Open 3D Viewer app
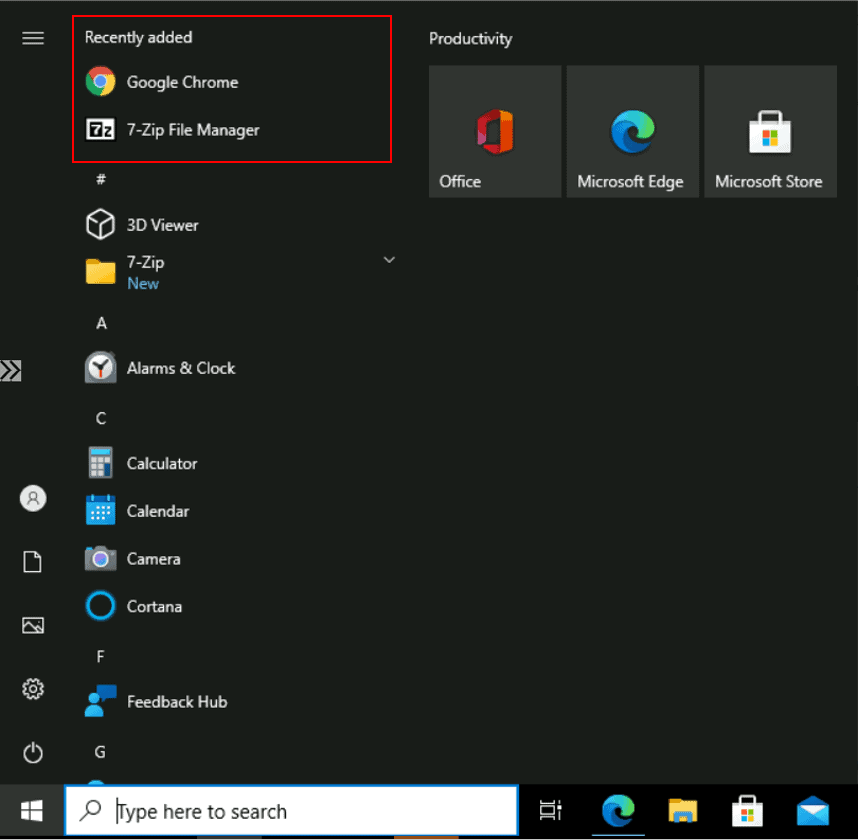 tap(142, 225)
